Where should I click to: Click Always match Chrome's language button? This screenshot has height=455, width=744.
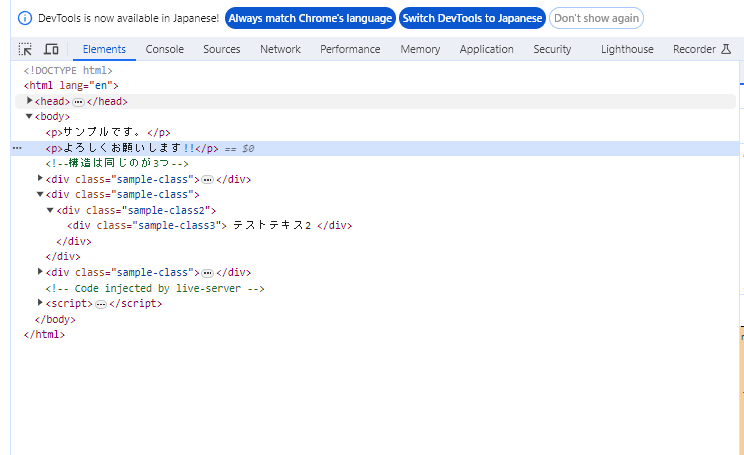click(310, 18)
